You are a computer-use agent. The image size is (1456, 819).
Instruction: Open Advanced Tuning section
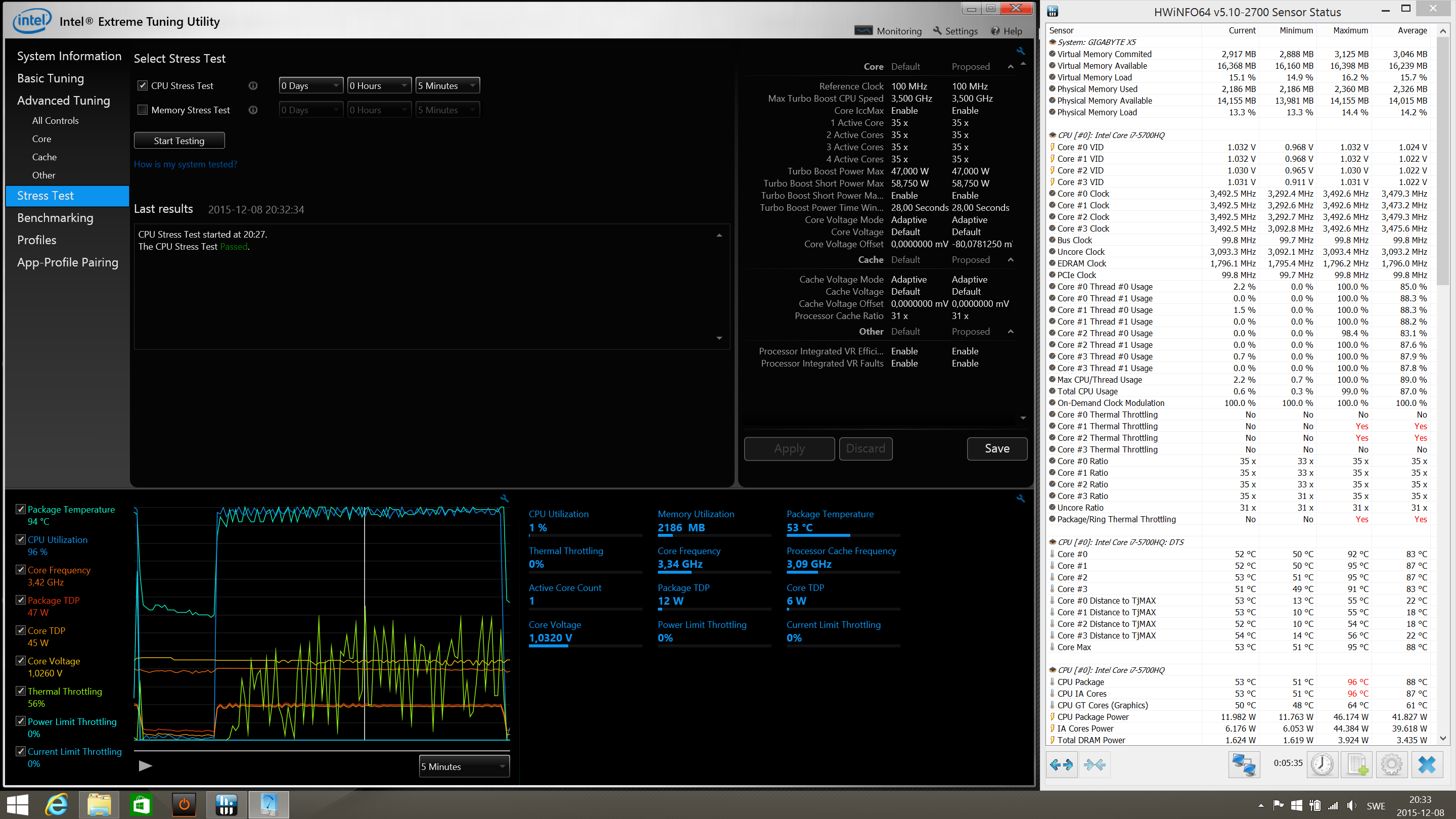(x=63, y=101)
